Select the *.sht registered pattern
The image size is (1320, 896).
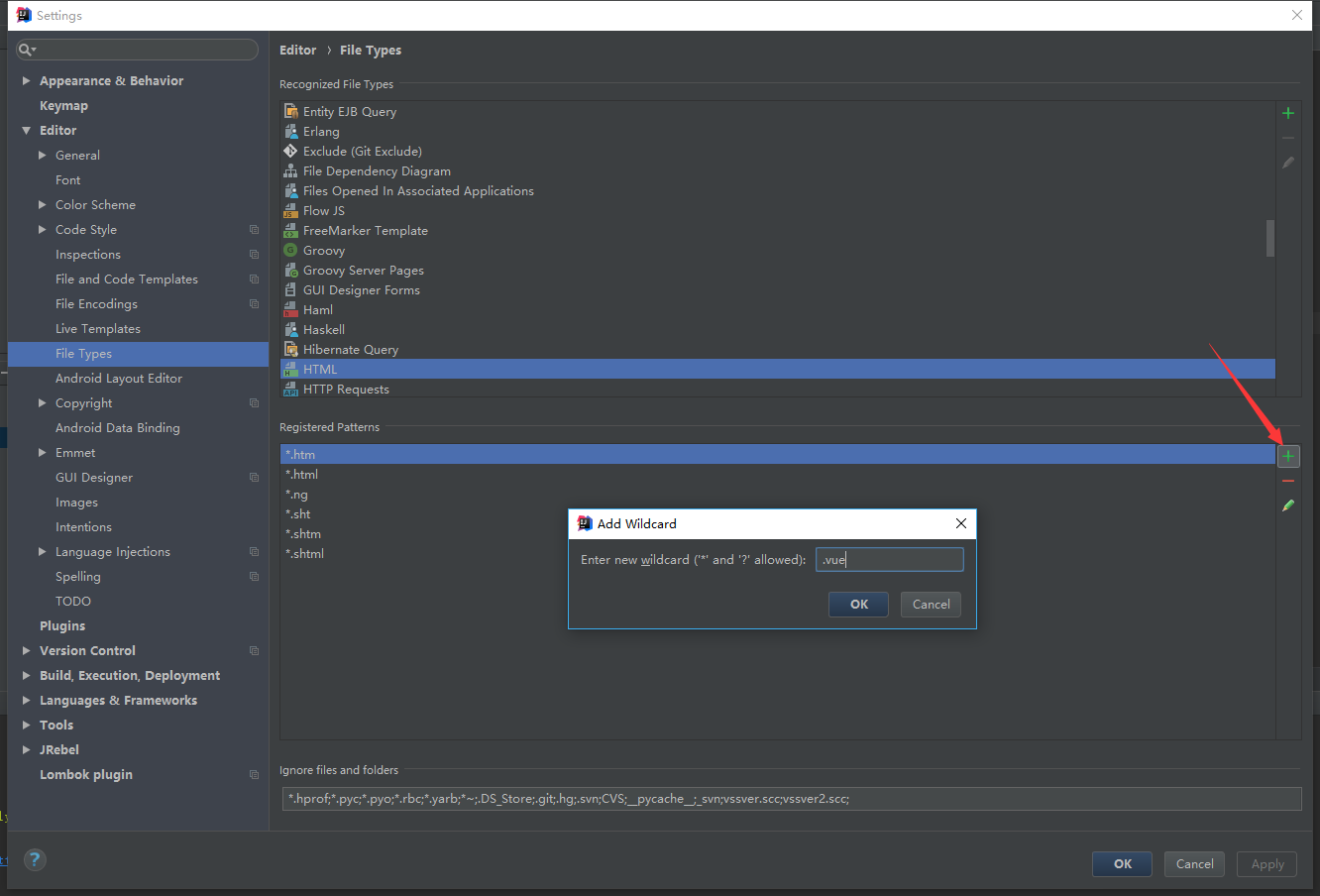[778, 514]
